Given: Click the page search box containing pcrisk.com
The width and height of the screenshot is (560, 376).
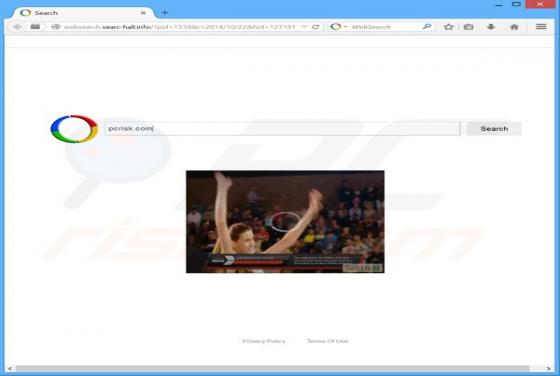Looking at the screenshot, I should (282, 129).
